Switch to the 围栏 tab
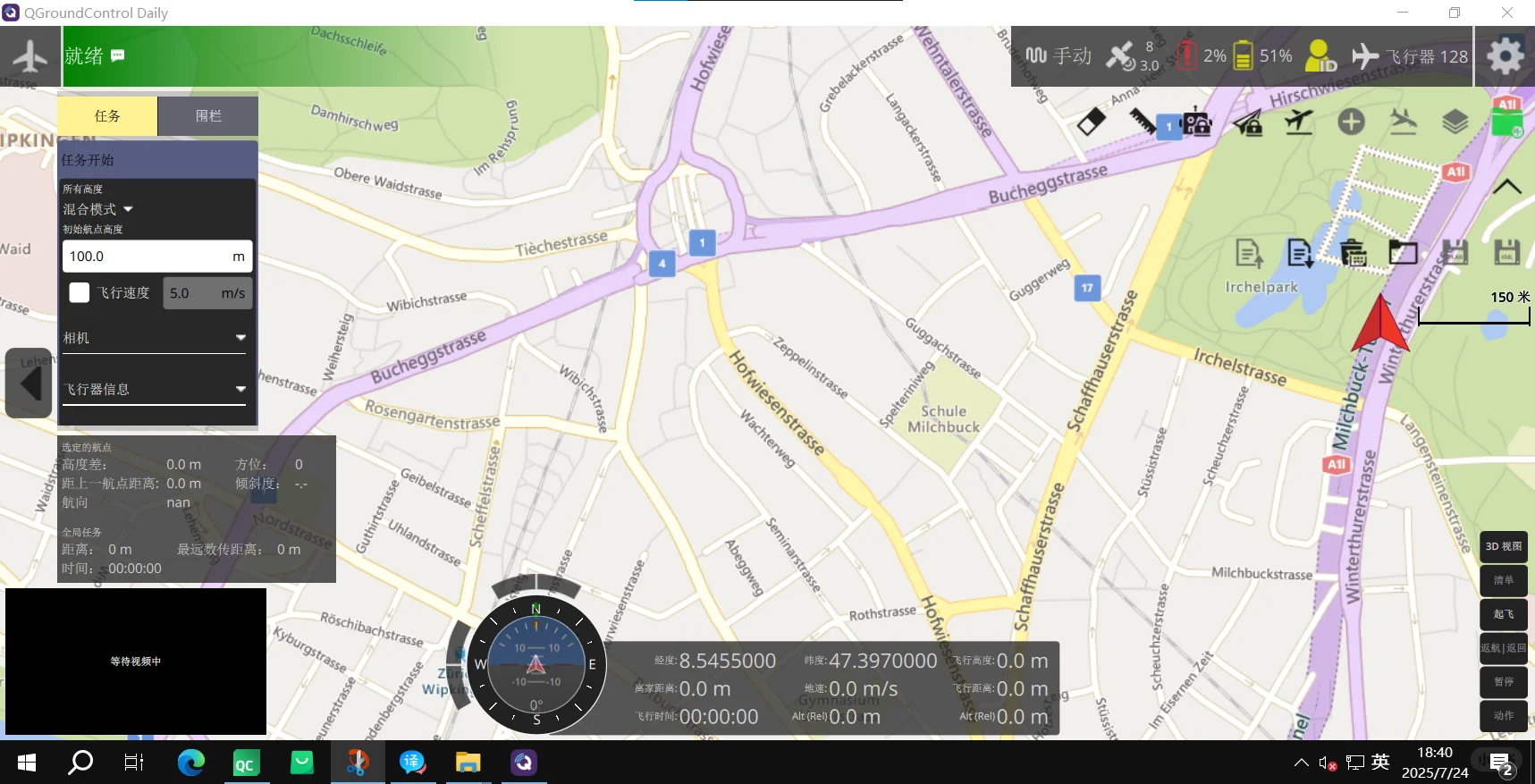Image resolution: width=1535 pixels, height=784 pixels. [208, 116]
